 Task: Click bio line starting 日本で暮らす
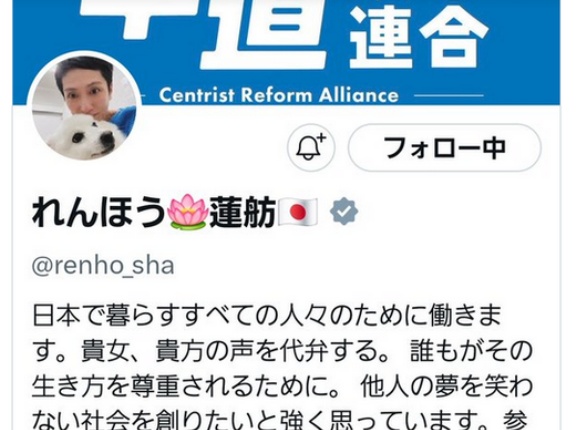267,316
